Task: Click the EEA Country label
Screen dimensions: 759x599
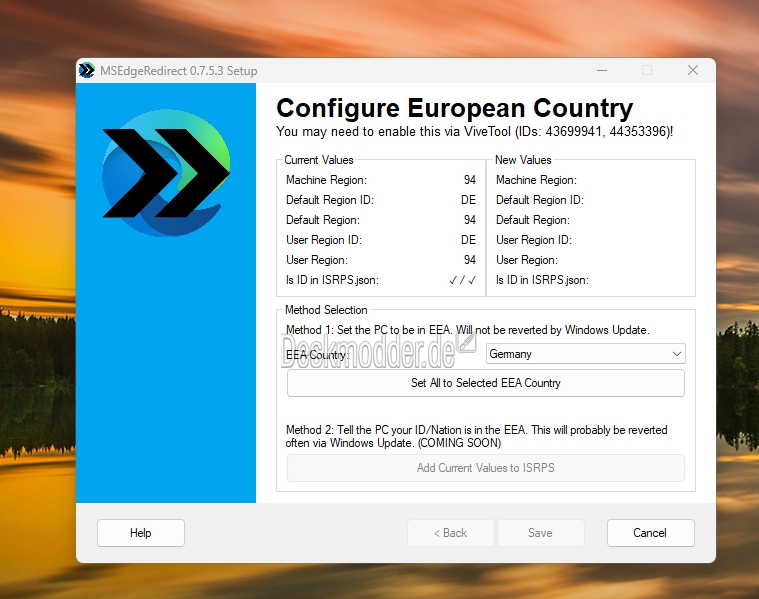Action: click(317, 355)
